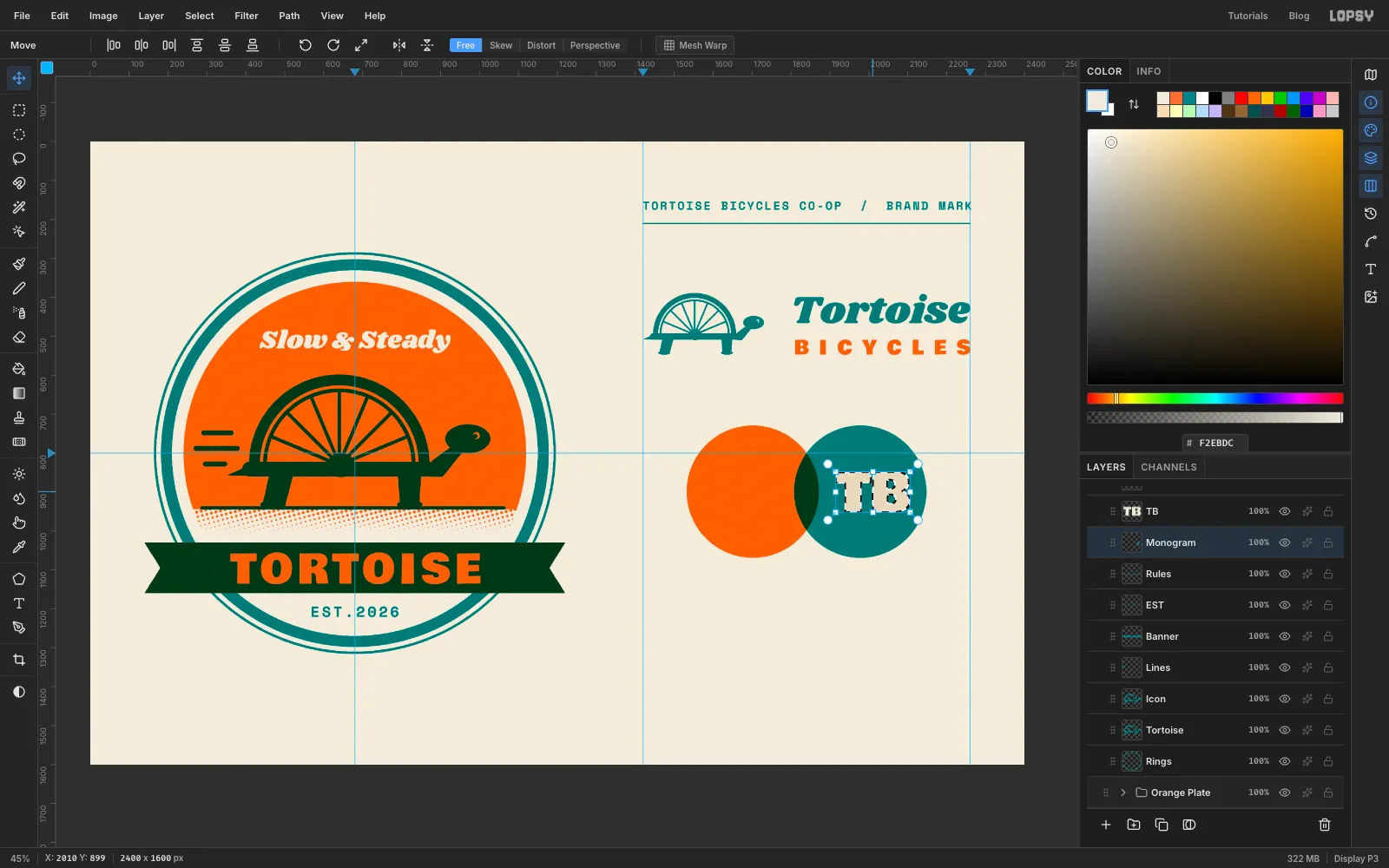Select the Text tool in the toolbox
The width and height of the screenshot is (1389, 868).
[19, 603]
